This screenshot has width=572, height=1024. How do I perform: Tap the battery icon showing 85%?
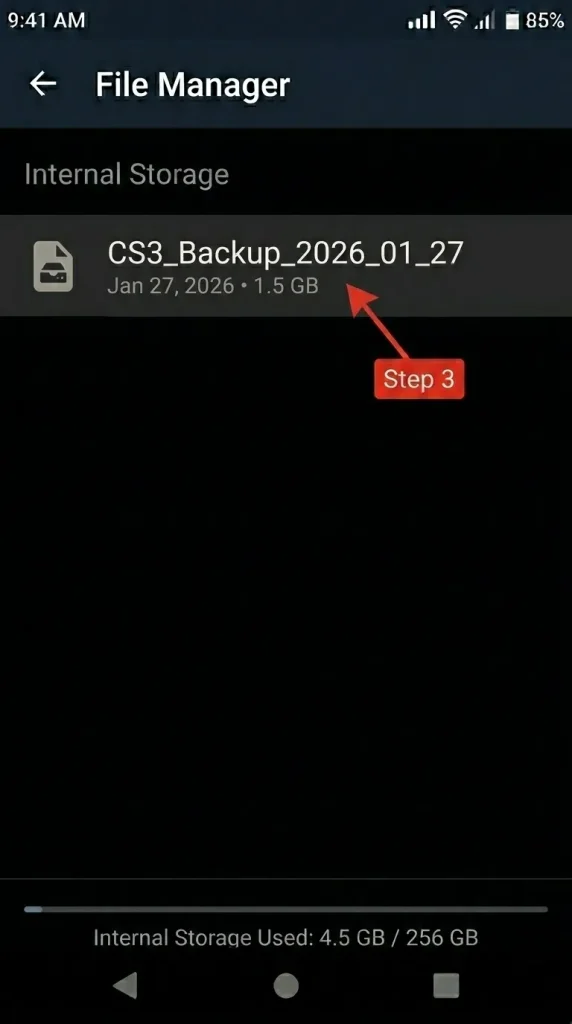point(513,21)
